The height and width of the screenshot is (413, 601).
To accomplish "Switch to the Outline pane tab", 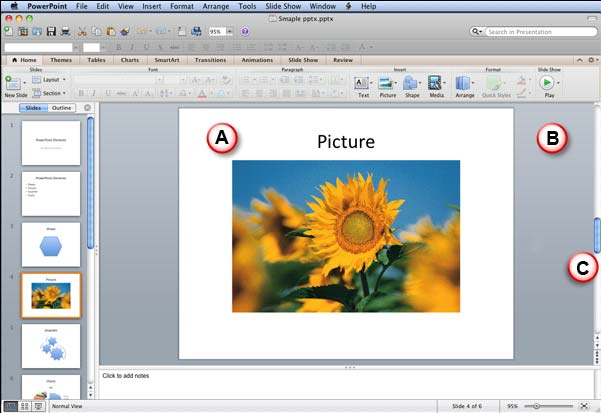I will coord(62,107).
